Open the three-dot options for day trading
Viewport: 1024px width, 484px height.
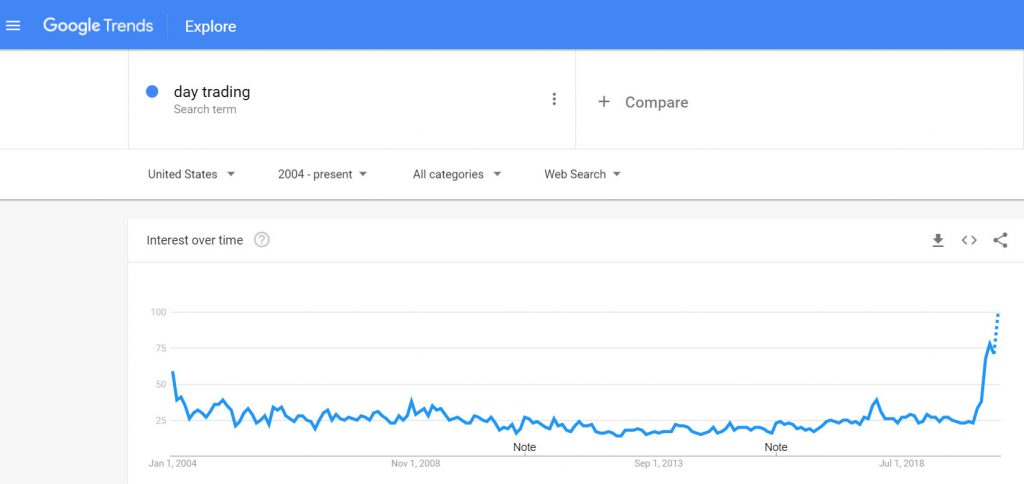[554, 99]
